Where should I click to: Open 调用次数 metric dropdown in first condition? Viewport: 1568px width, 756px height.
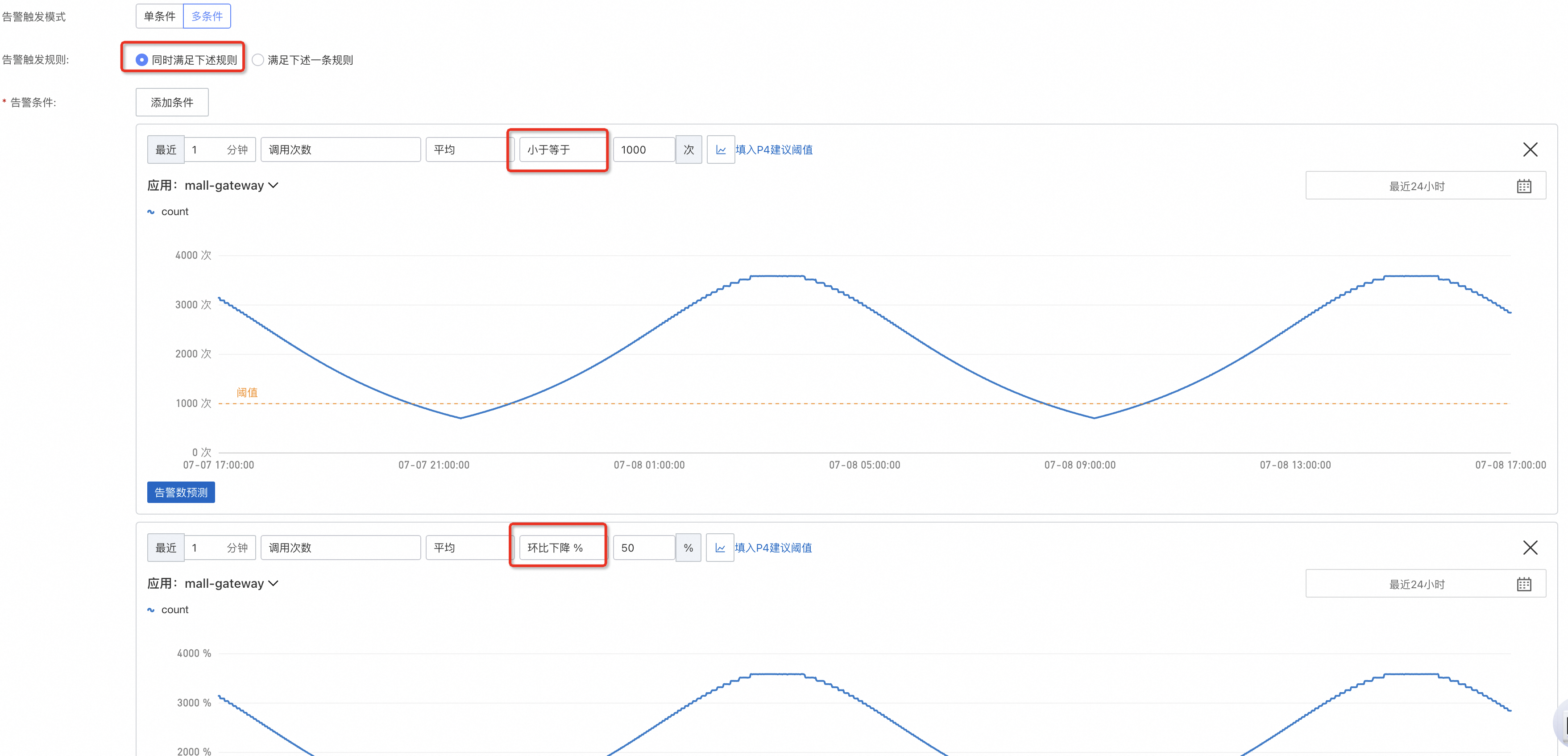pos(341,150)
